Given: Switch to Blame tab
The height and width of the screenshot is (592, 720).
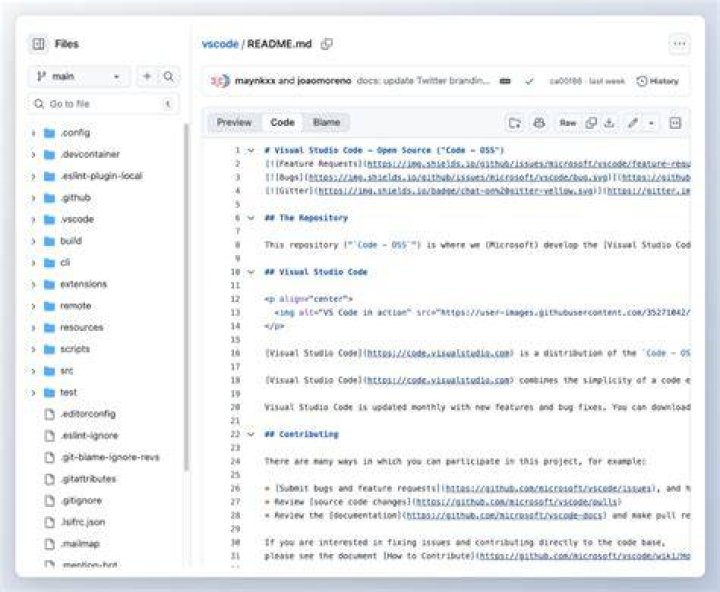Looking at the screenshot, I should pyautogui.click(x=326, y=122).
